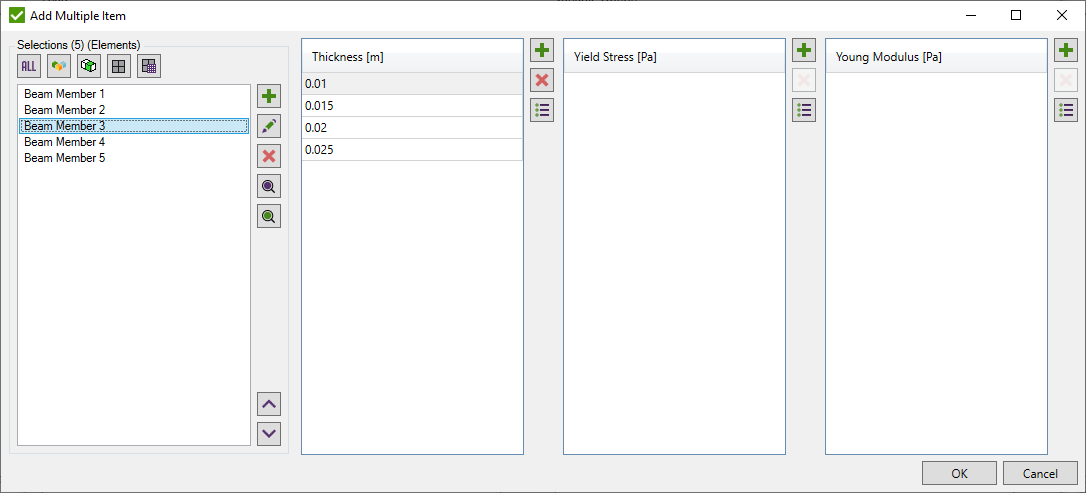1086x493 pixels.
Task: Add a Yield Stress value
Action: [x=804, y=51]
